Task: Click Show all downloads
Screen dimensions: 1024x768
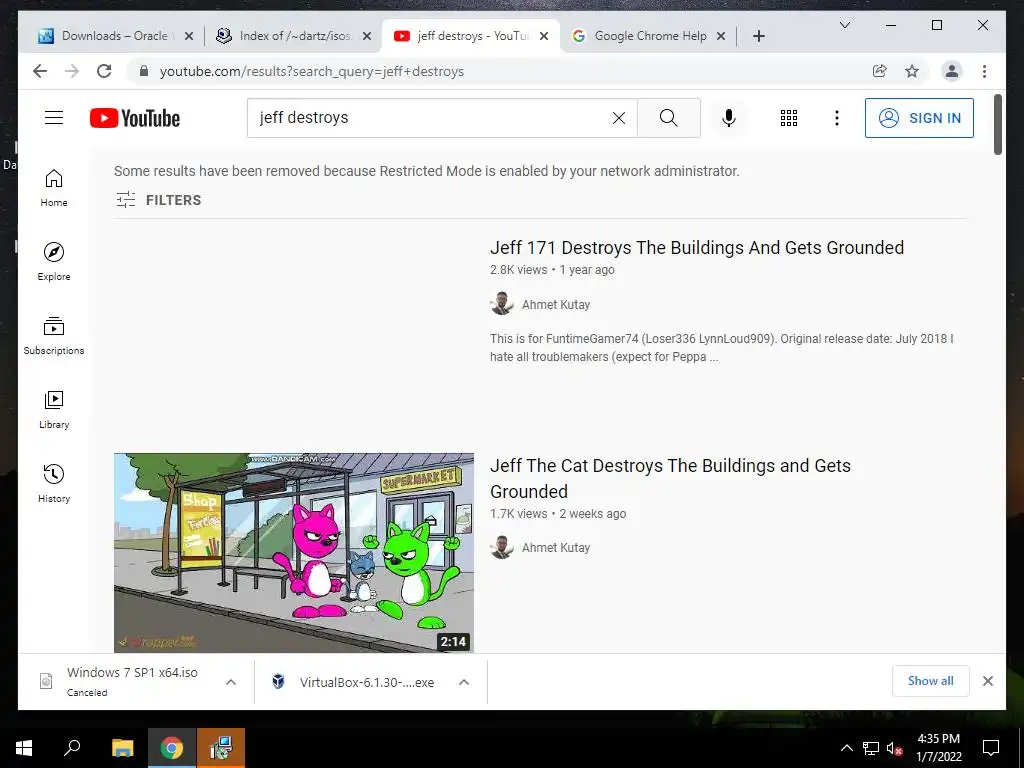Action: pos(931,680)
